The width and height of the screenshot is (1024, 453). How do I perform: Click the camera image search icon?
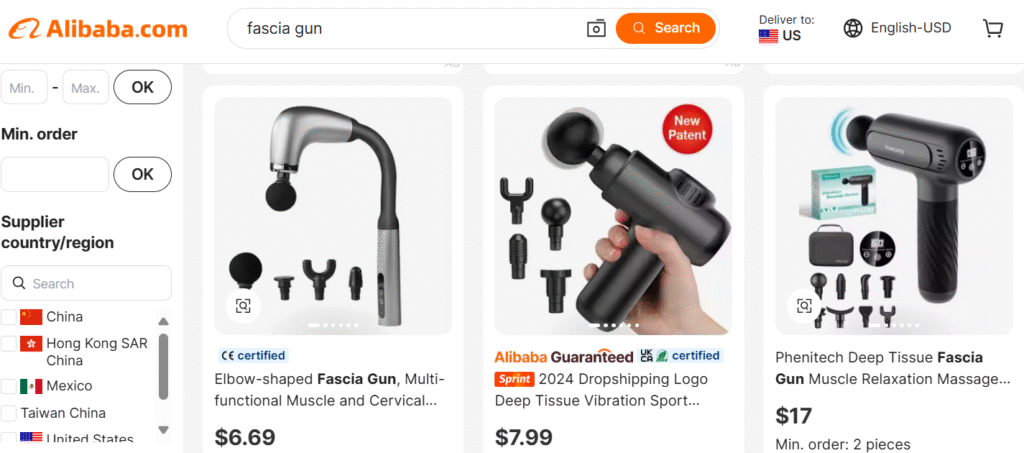point(596,28)
